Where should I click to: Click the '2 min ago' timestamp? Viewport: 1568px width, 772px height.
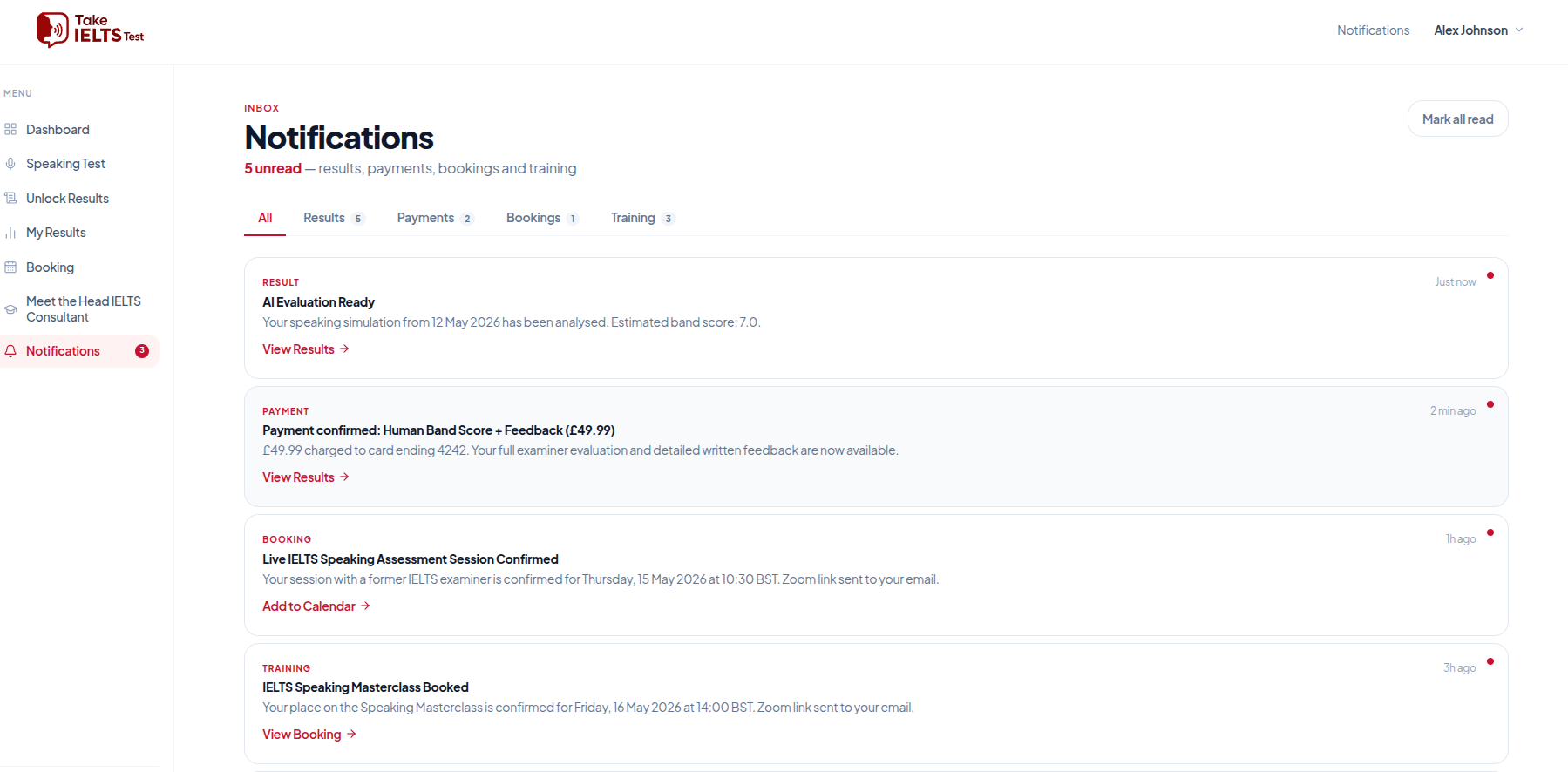(x=1453, y=411)
